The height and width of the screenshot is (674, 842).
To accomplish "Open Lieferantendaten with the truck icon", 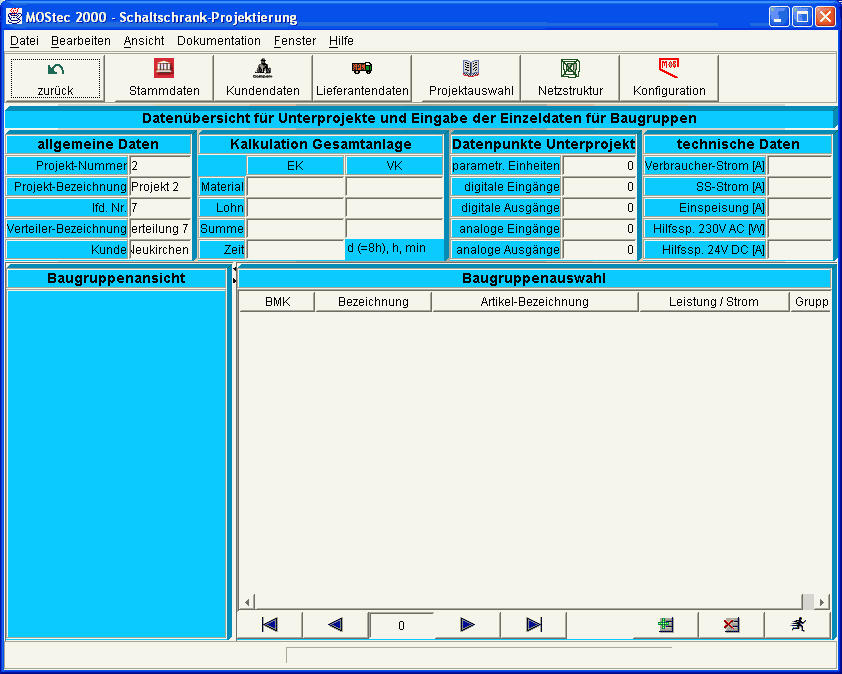I will [x=362, y=78].
